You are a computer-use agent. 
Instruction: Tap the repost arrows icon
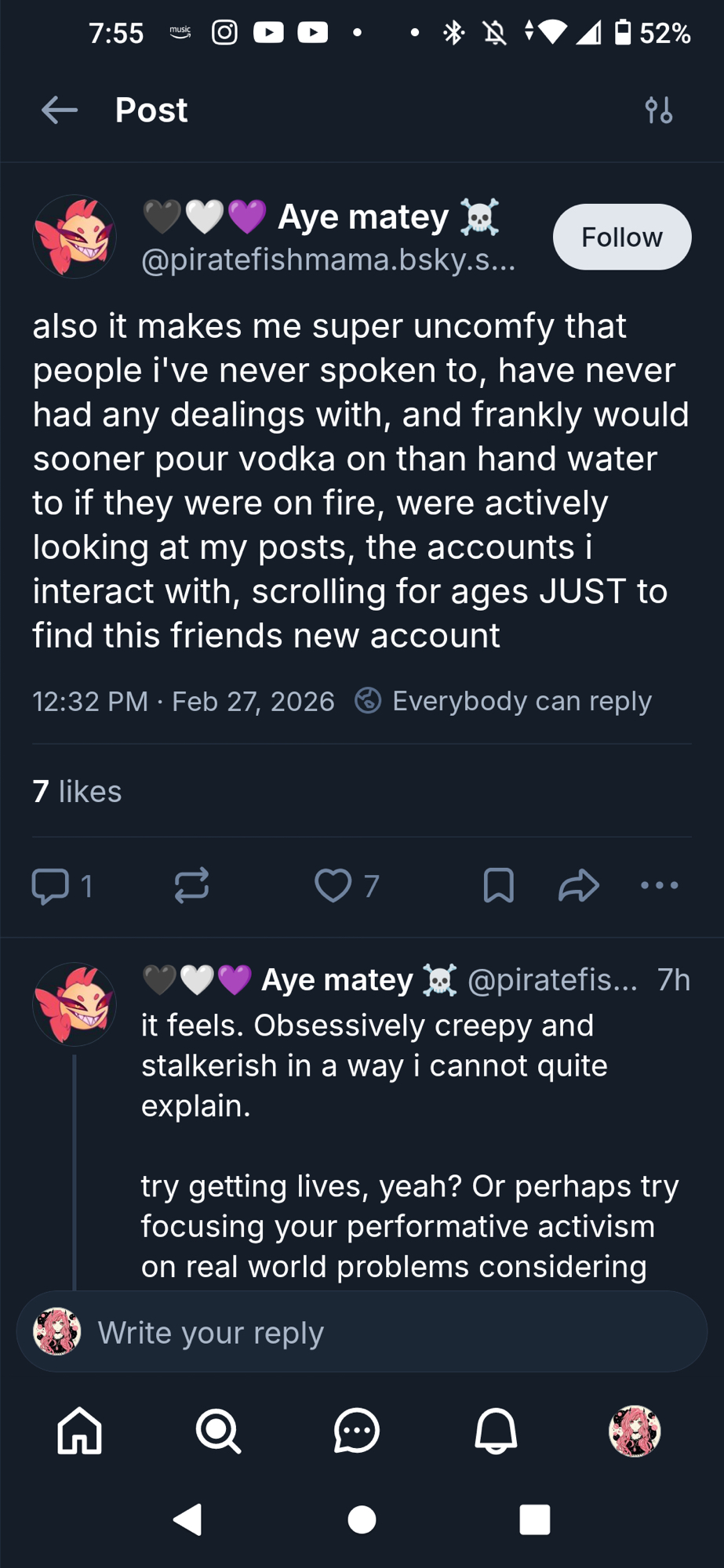(191, 886)
